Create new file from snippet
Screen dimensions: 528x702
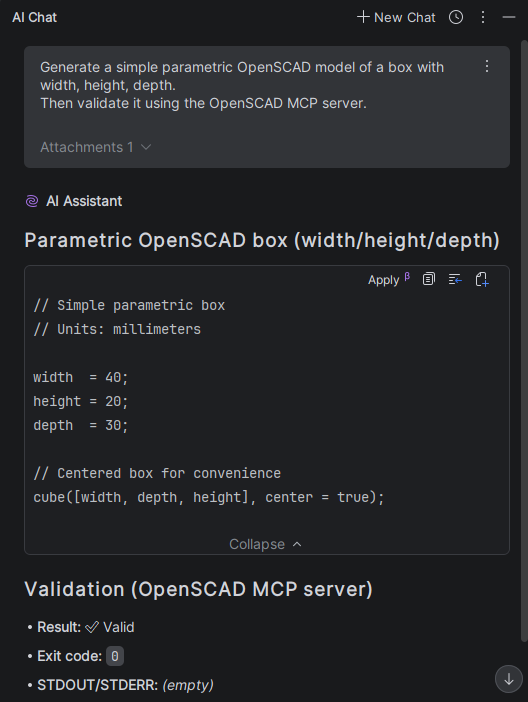pyautogui.click(x=482, y=279)
